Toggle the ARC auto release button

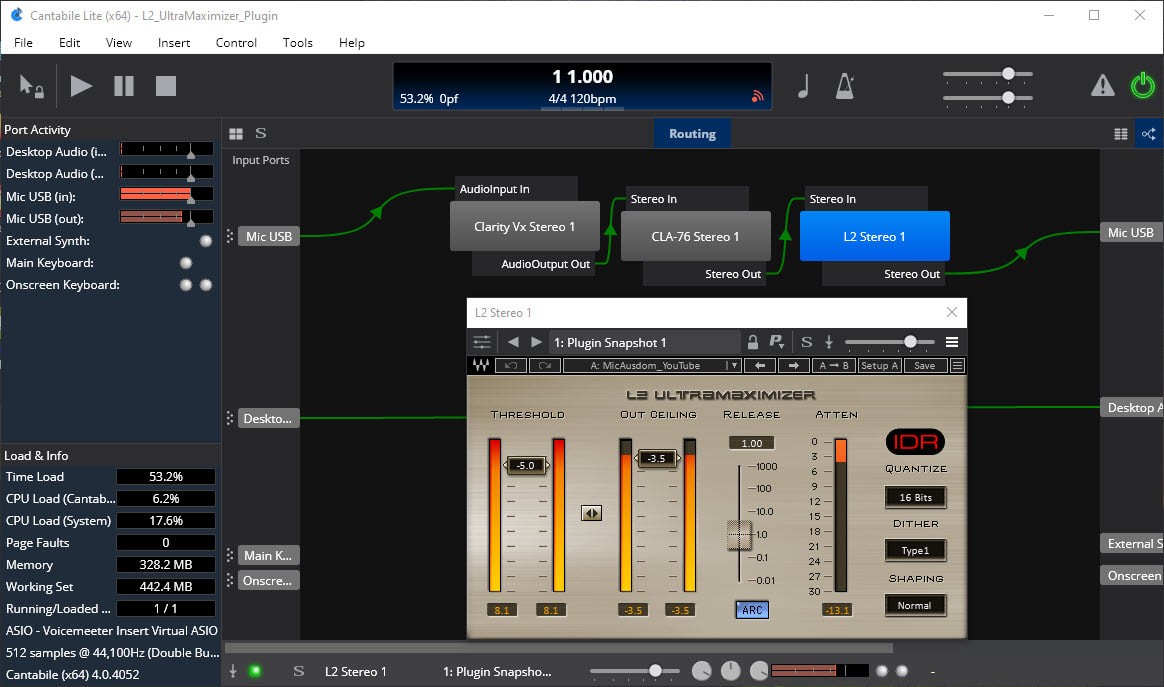point(752,610)
